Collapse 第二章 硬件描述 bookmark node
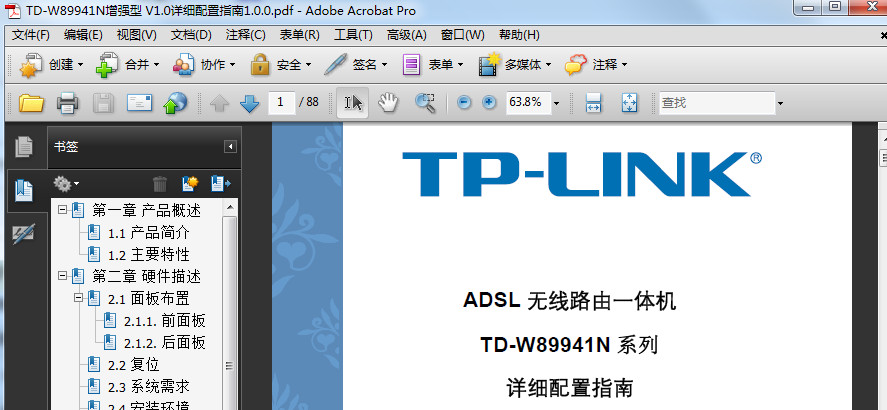Screen dimensions: 887x410 coord(62,277)
